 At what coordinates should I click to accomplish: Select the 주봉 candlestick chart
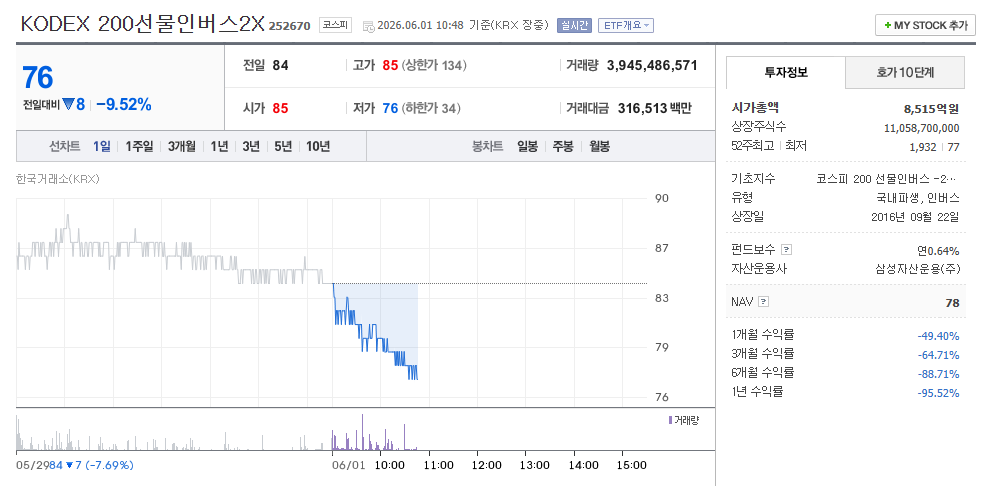coord(563,146)
